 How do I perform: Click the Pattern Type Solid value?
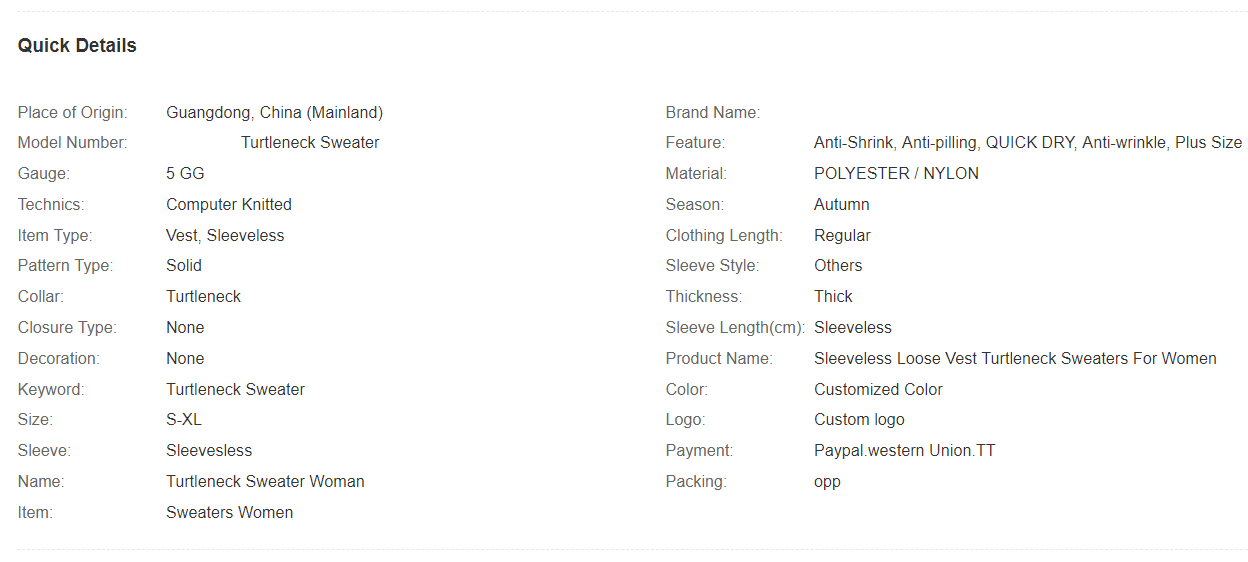[x=184, y=266]
